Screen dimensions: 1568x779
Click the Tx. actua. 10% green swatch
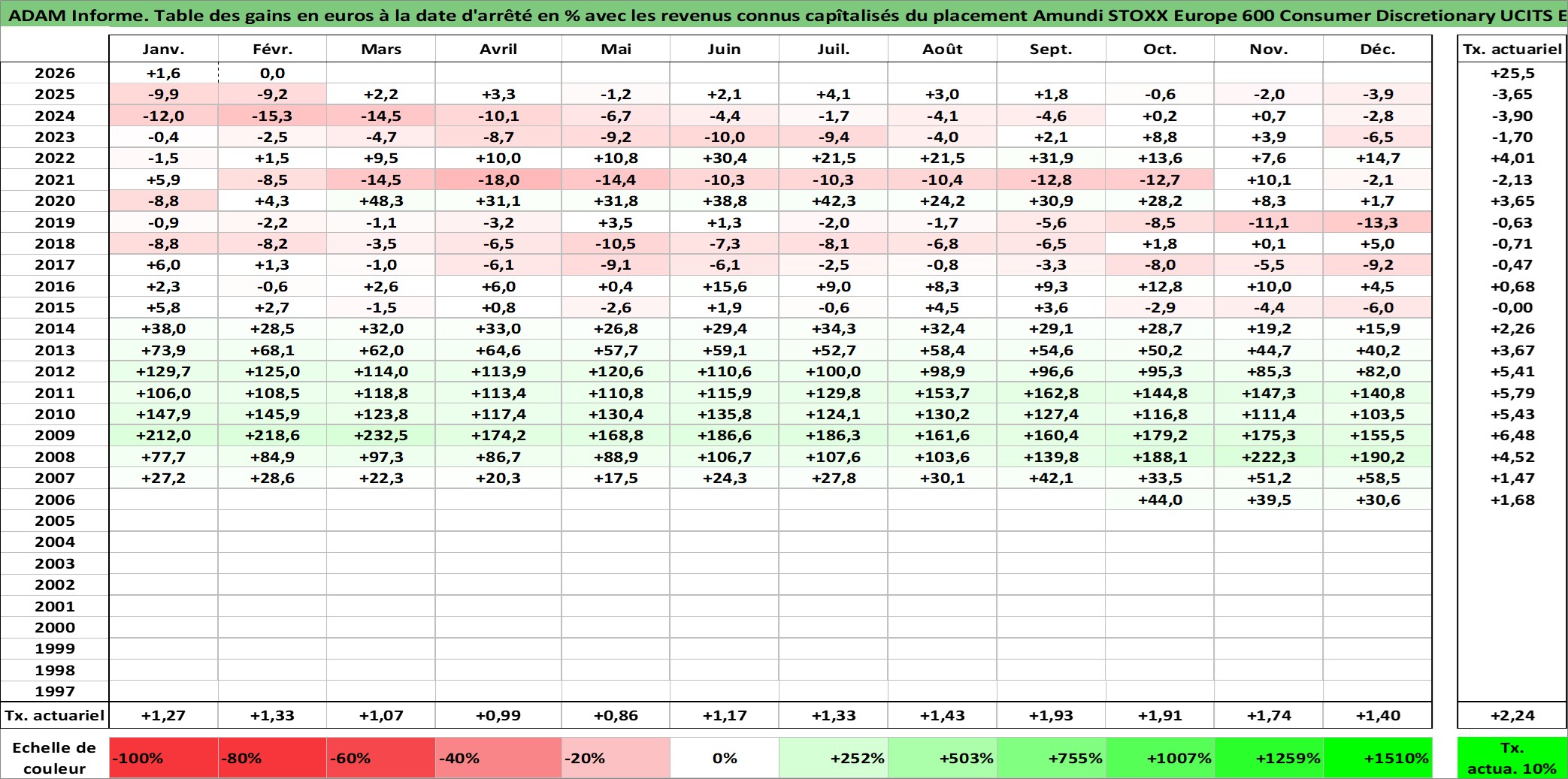1512,758
